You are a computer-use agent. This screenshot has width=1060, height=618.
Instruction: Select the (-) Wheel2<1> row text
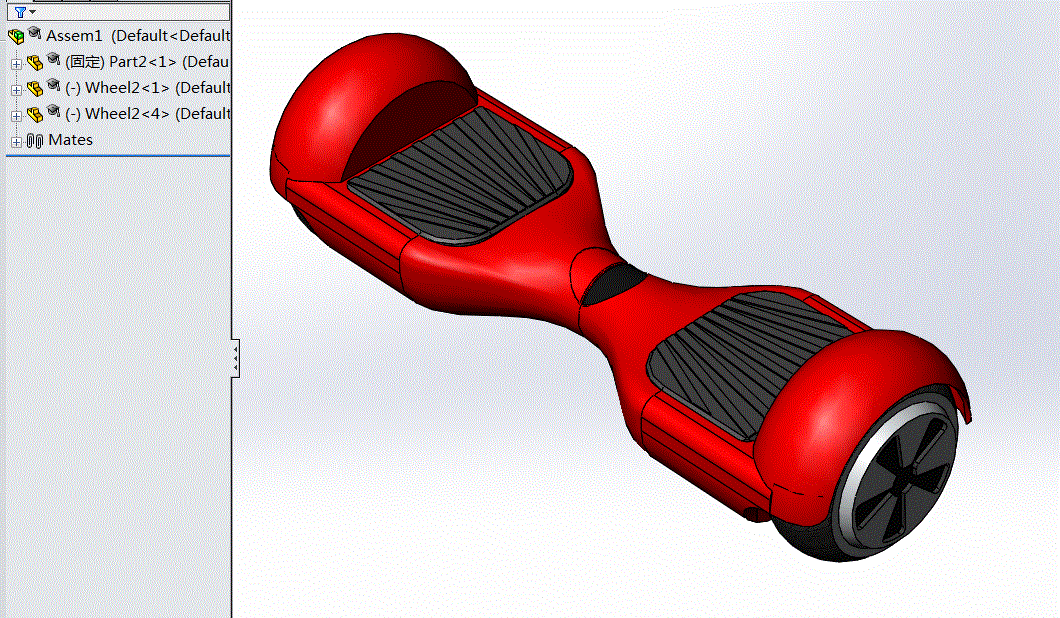[147, 88]
